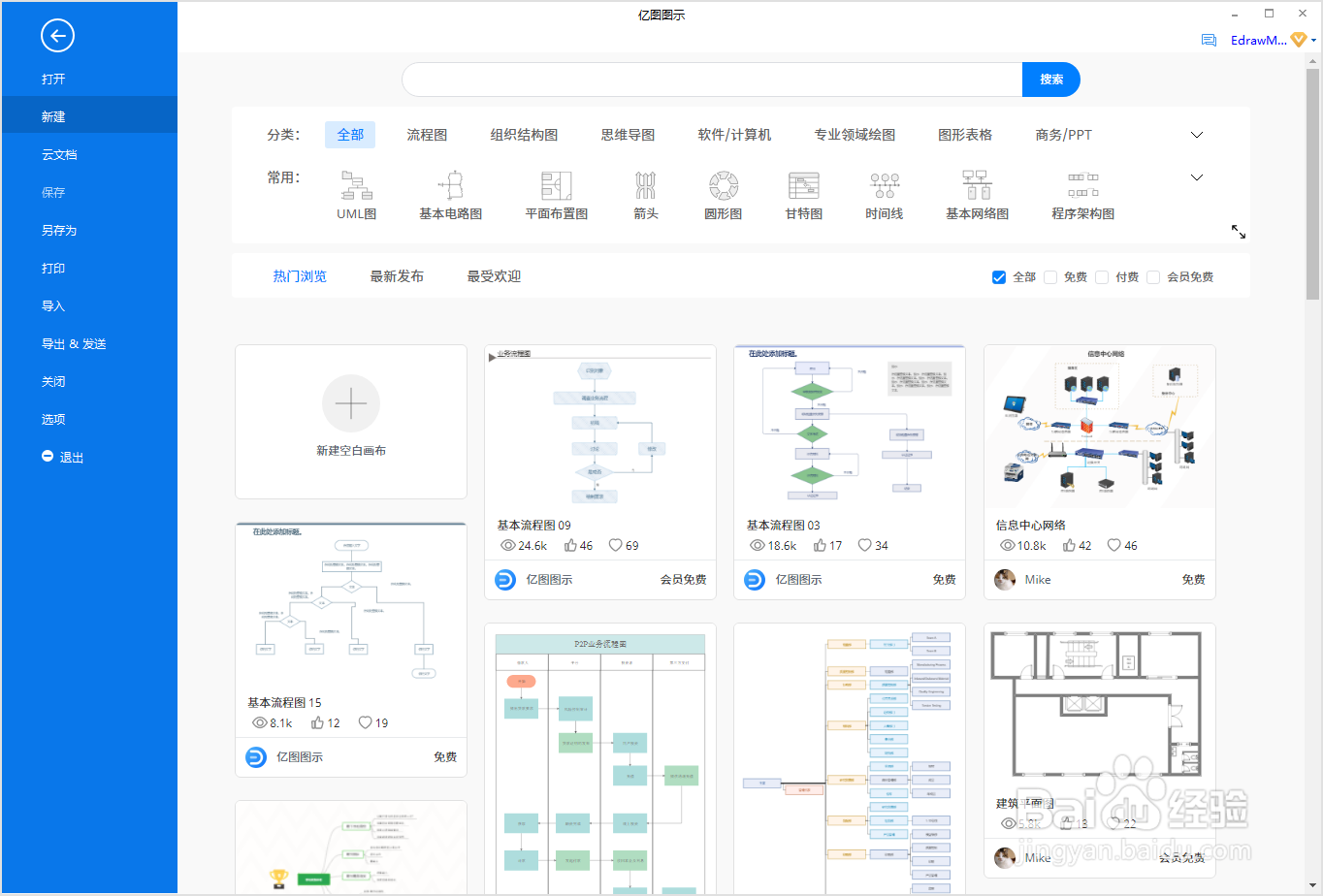Uncheck the 全部 filter checkbox
Screen dimensions: 1323x896
[x=999, y=277]
